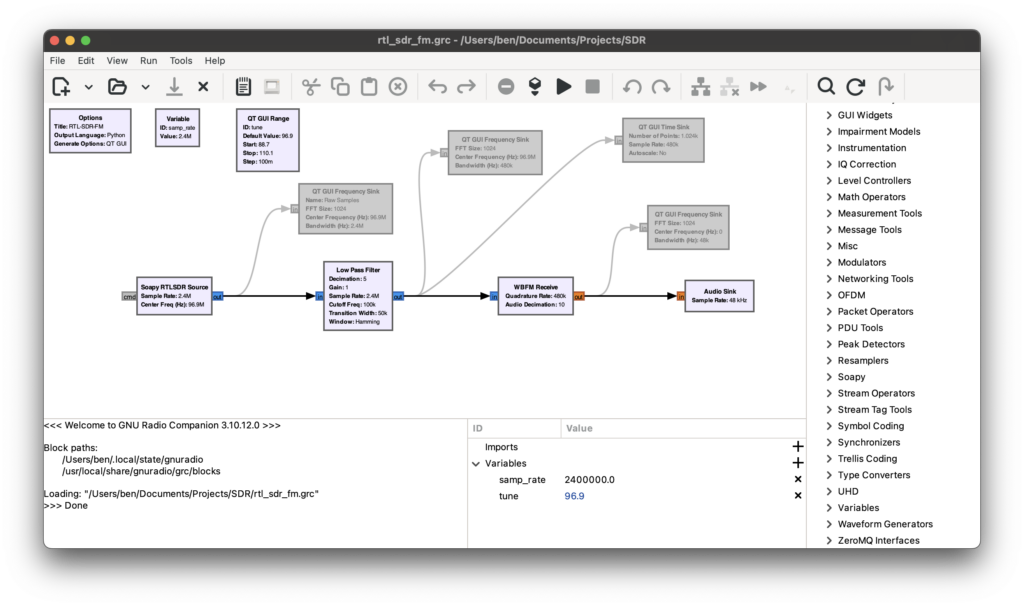This screenshot has width=1024, height=606.
Task: Click the Save flowgraph download icon
Action: pyautogui.click(x=174, y=87)
